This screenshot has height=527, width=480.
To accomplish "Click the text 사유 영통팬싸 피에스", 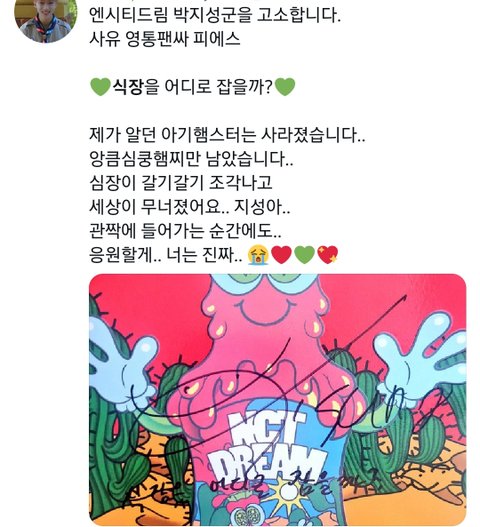I will tap(165, 39).
